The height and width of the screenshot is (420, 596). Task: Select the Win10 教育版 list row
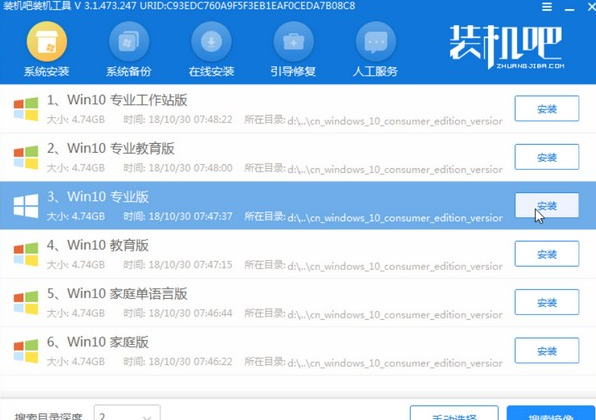point(298,254)
